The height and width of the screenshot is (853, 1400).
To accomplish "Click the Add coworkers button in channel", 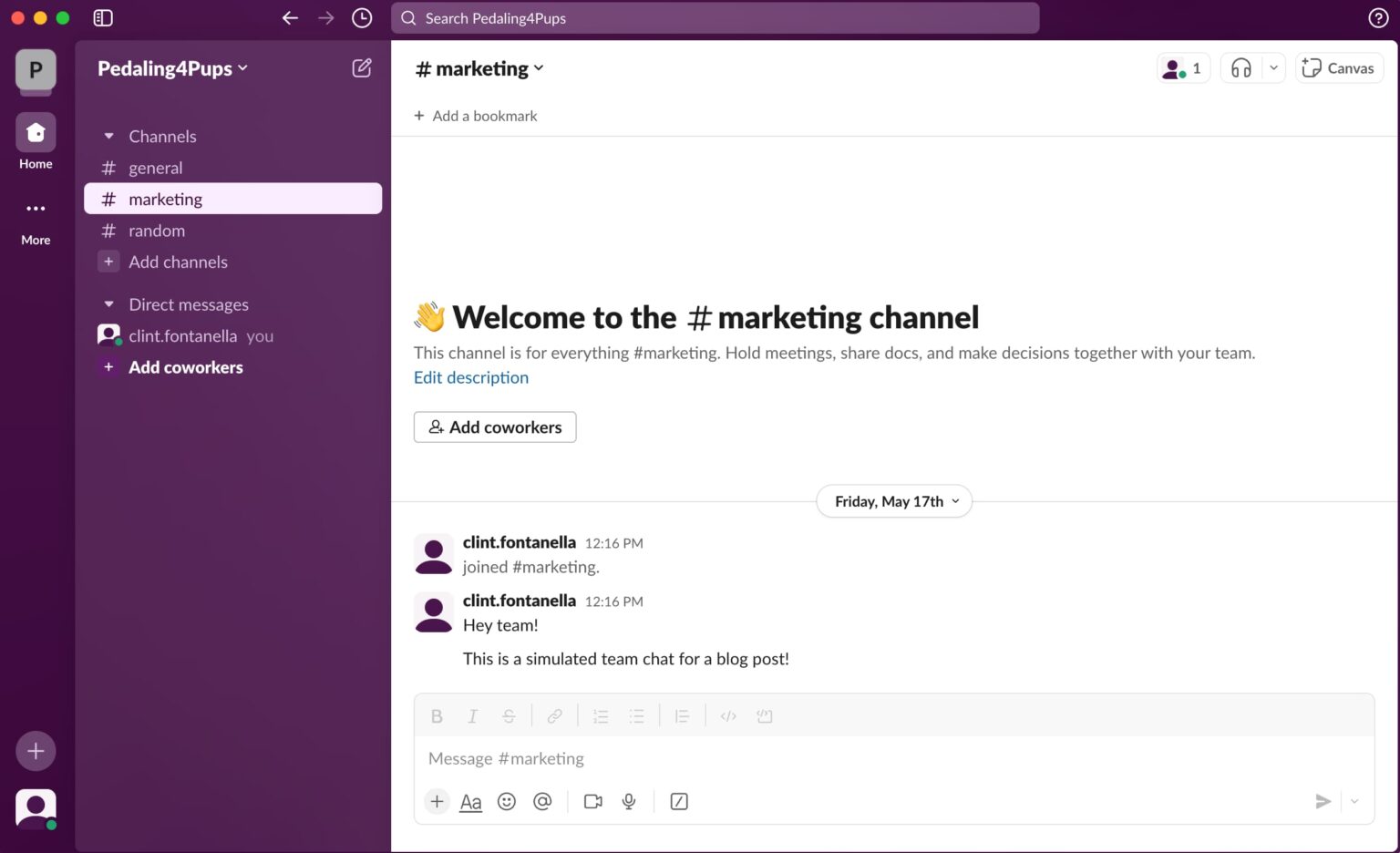I will pyautogui.click(x=495, y=427).
